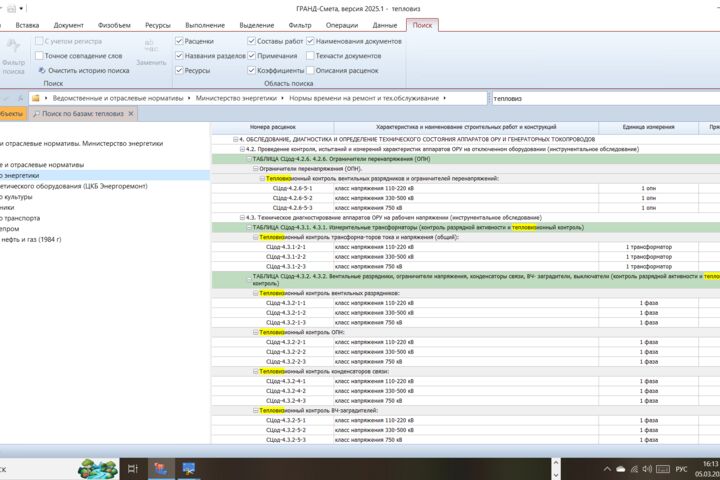Open the Выделение ribbon tab
720x480 pixels.
coord(257,25)
